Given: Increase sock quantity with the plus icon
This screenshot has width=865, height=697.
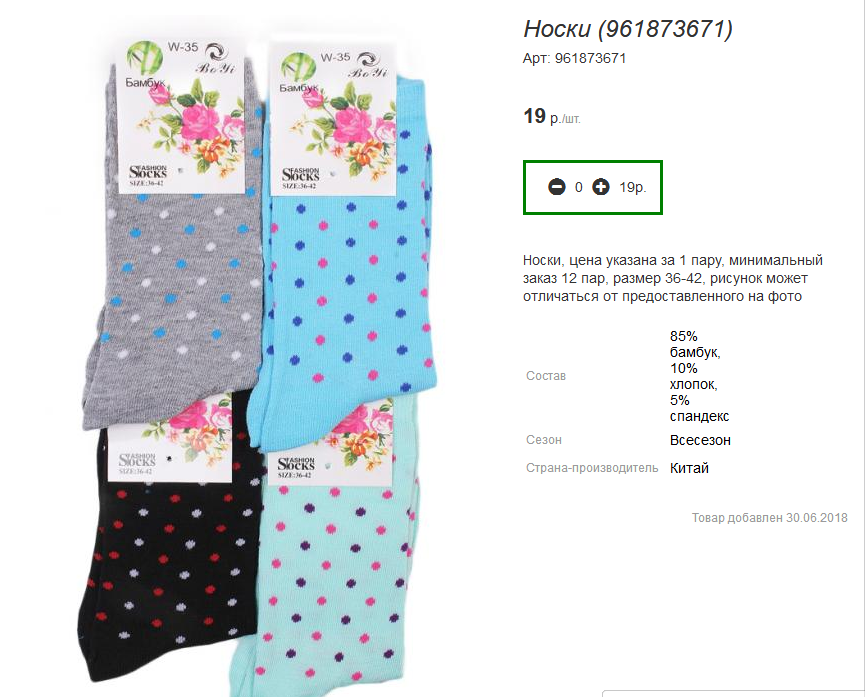Looking at the screenshot, I should pos(601,187).
